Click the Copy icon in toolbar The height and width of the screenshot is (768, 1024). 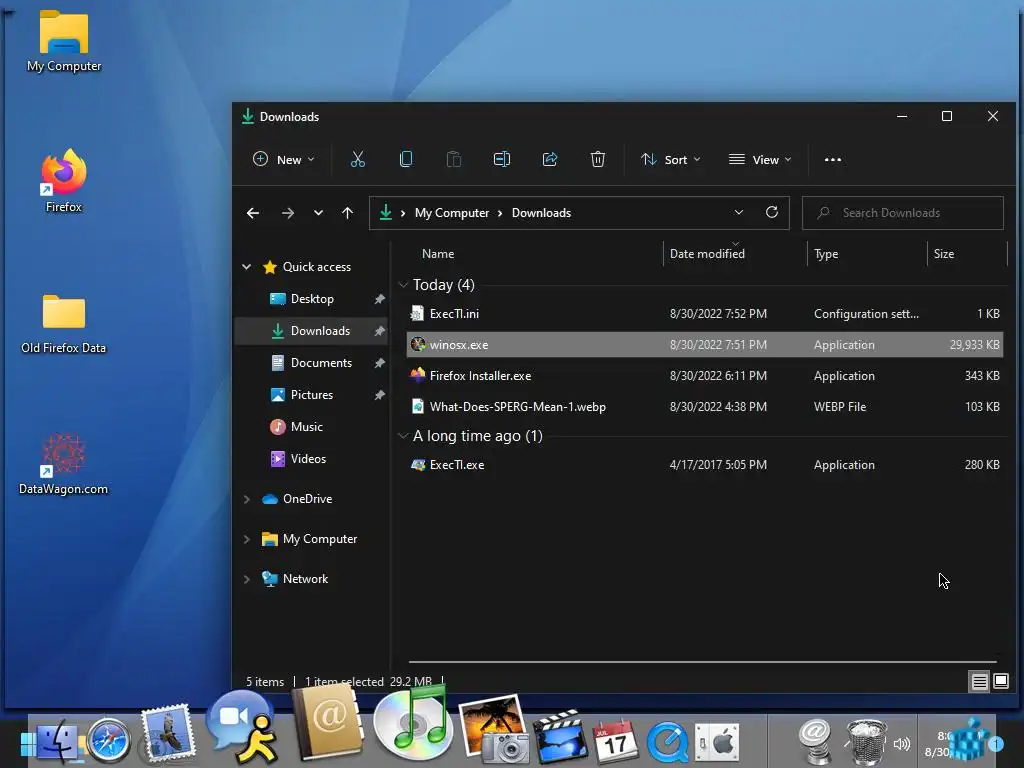click(x=406, y=159)
